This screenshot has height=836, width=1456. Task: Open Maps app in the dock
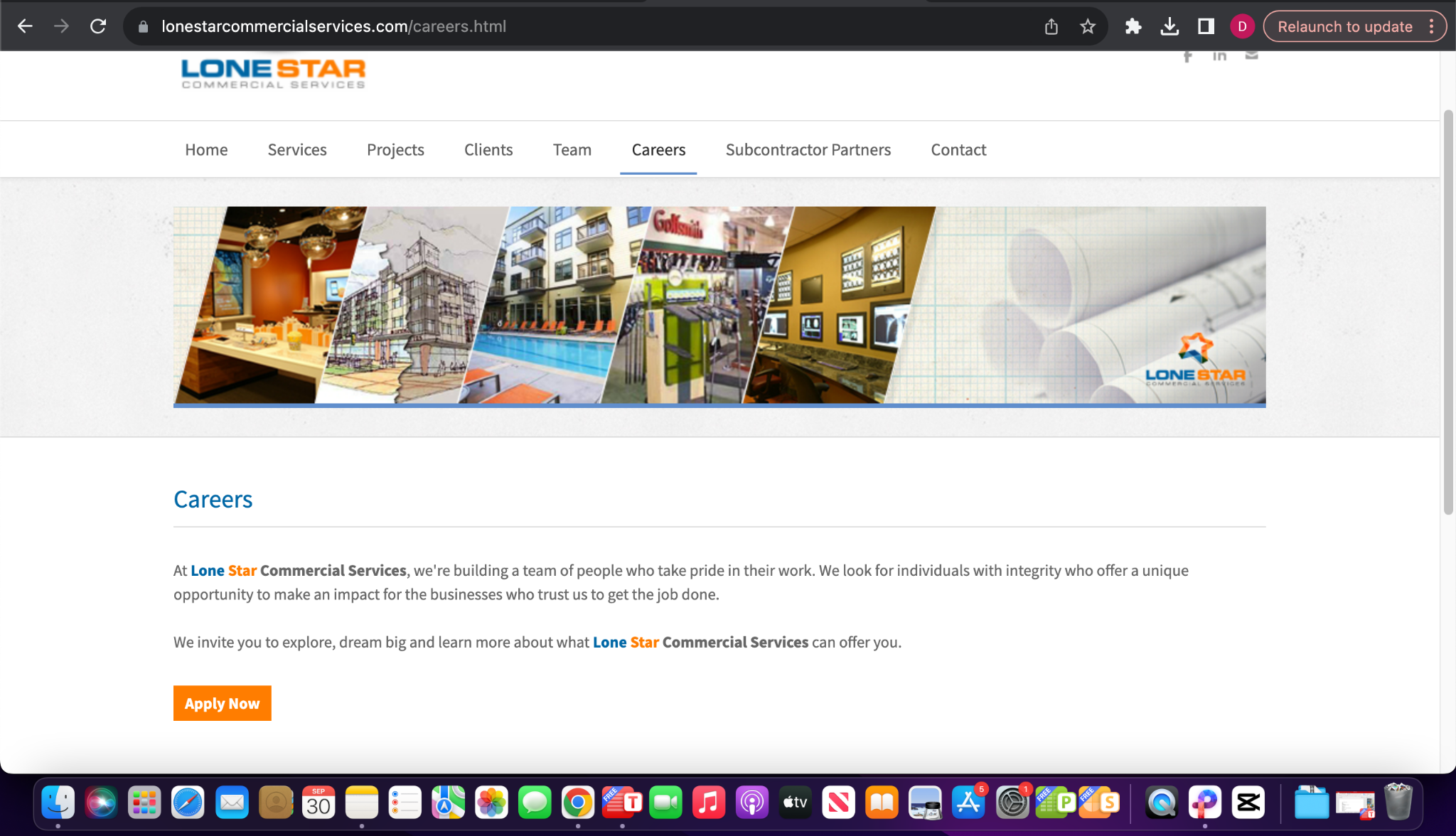pos(449,803)
